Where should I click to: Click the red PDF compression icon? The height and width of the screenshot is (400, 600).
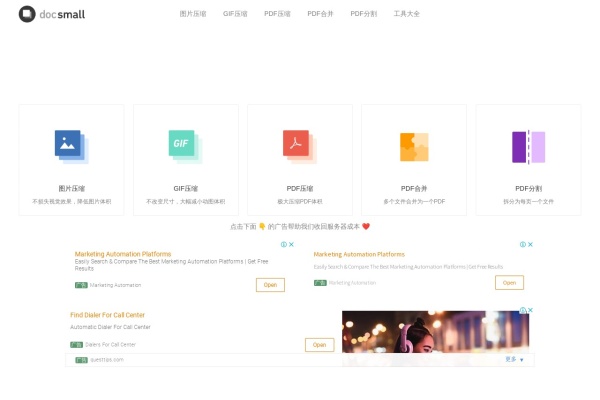299,147
